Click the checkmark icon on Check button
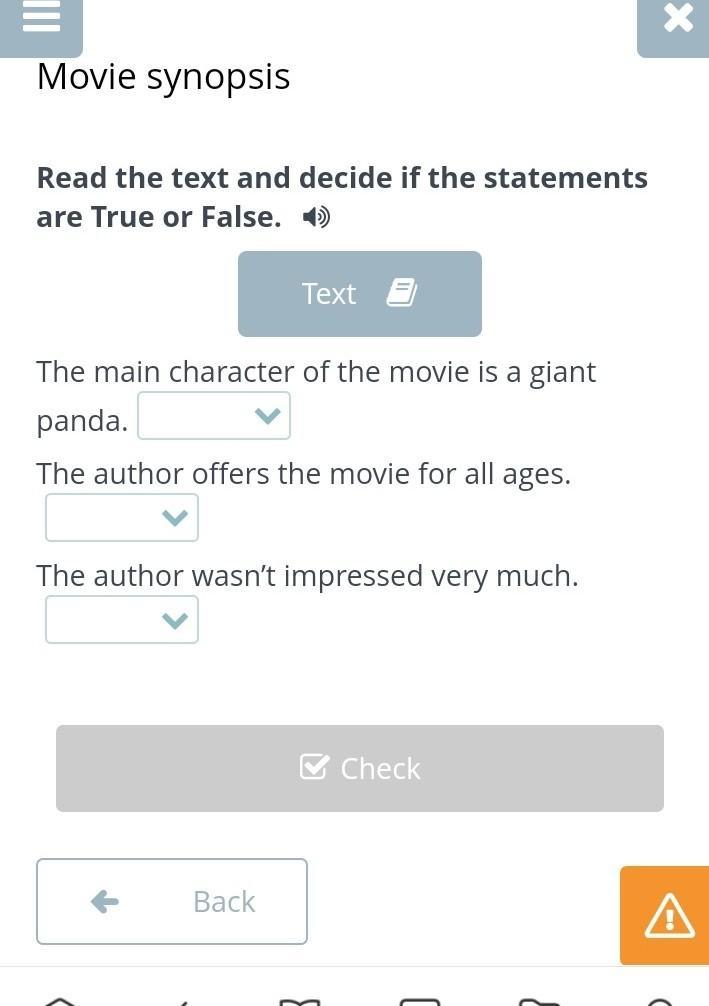 click(x=314, y=767)
